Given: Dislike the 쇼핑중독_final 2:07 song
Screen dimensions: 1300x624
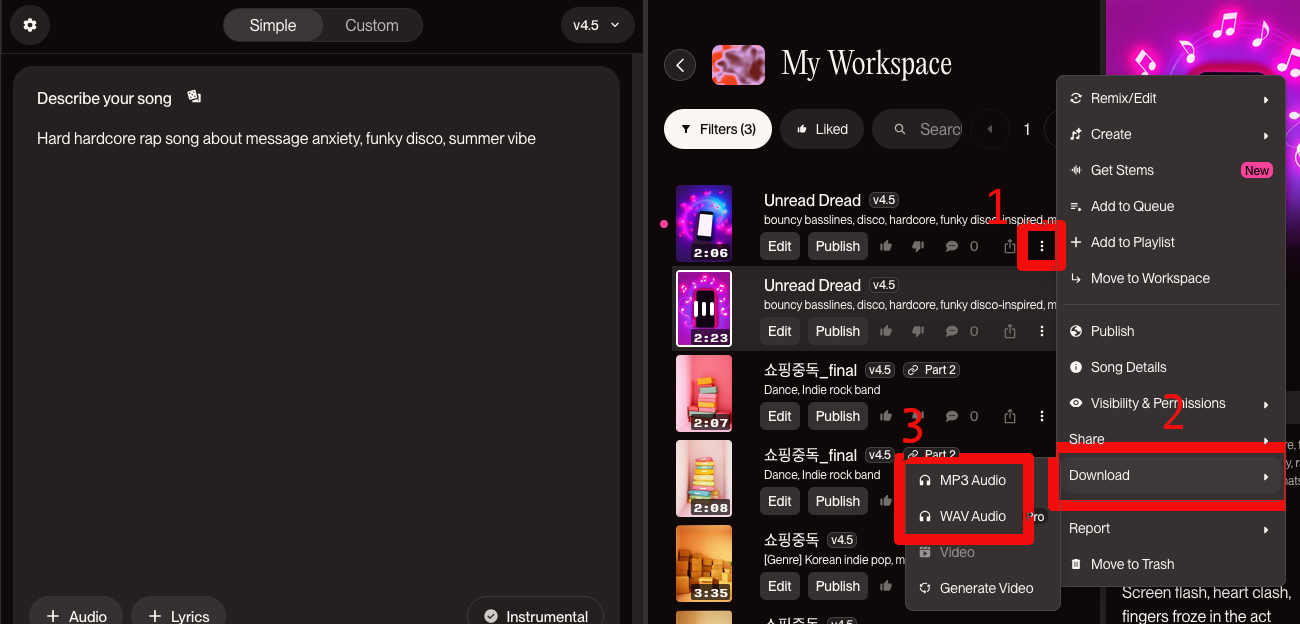Looking at the screenshot, I should pos(918,416).
